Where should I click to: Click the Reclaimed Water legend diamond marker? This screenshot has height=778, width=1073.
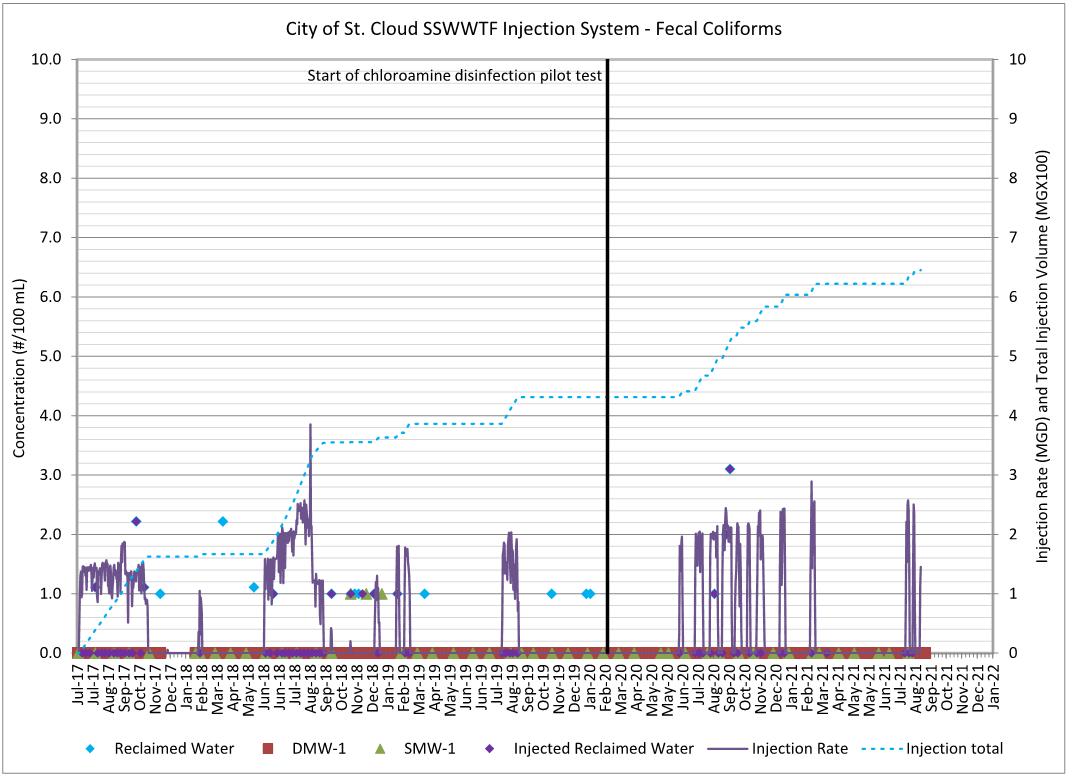(90, 749)
